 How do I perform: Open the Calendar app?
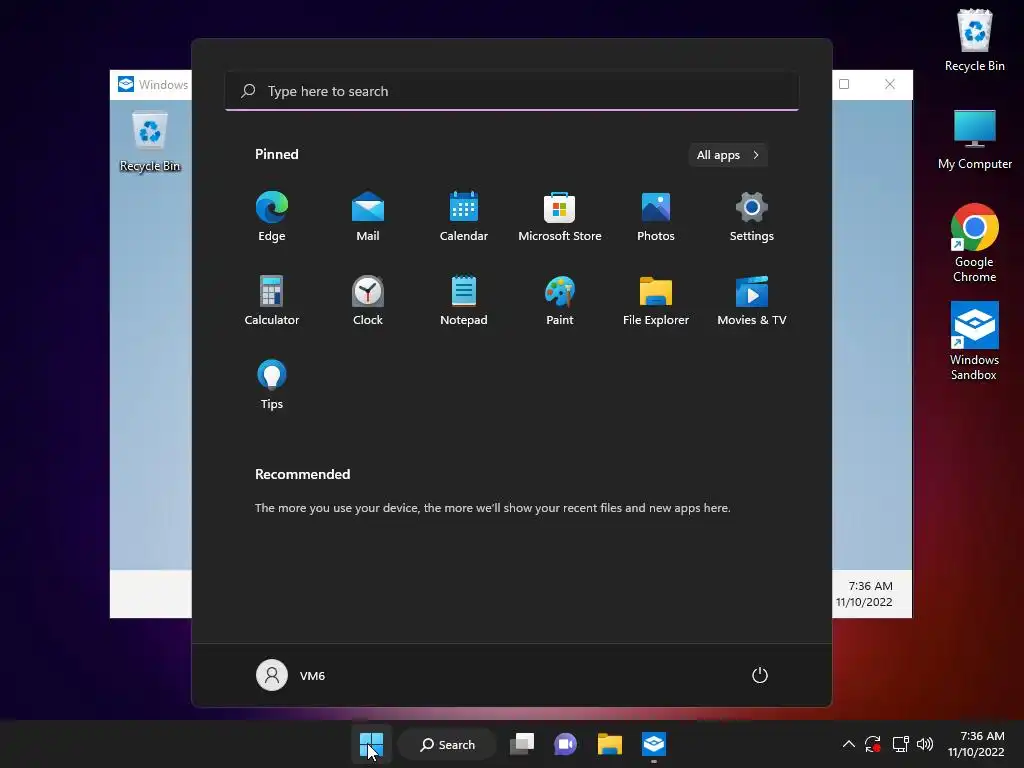click(464, 217)
